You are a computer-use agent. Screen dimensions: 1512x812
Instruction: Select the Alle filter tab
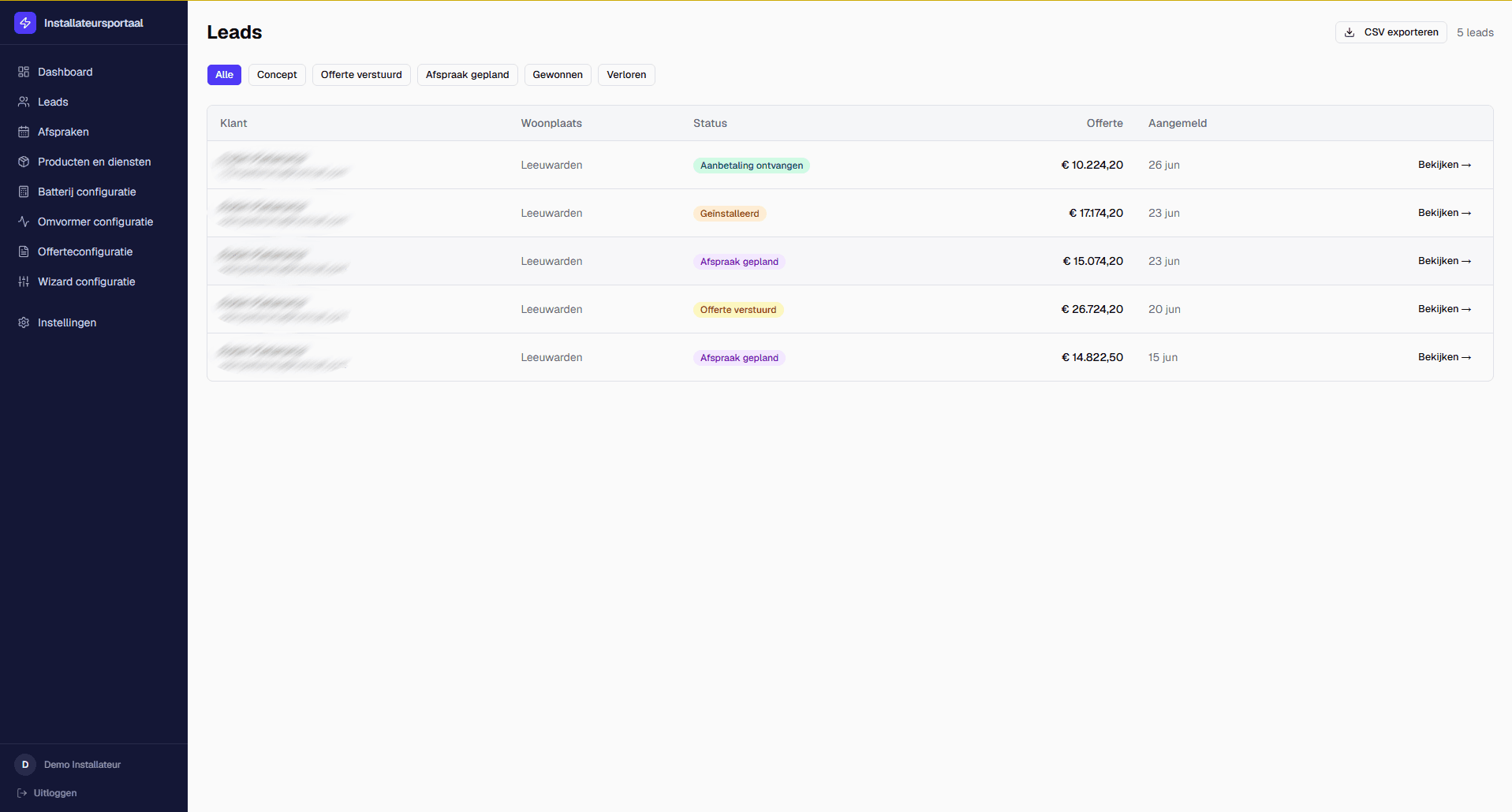224,75
